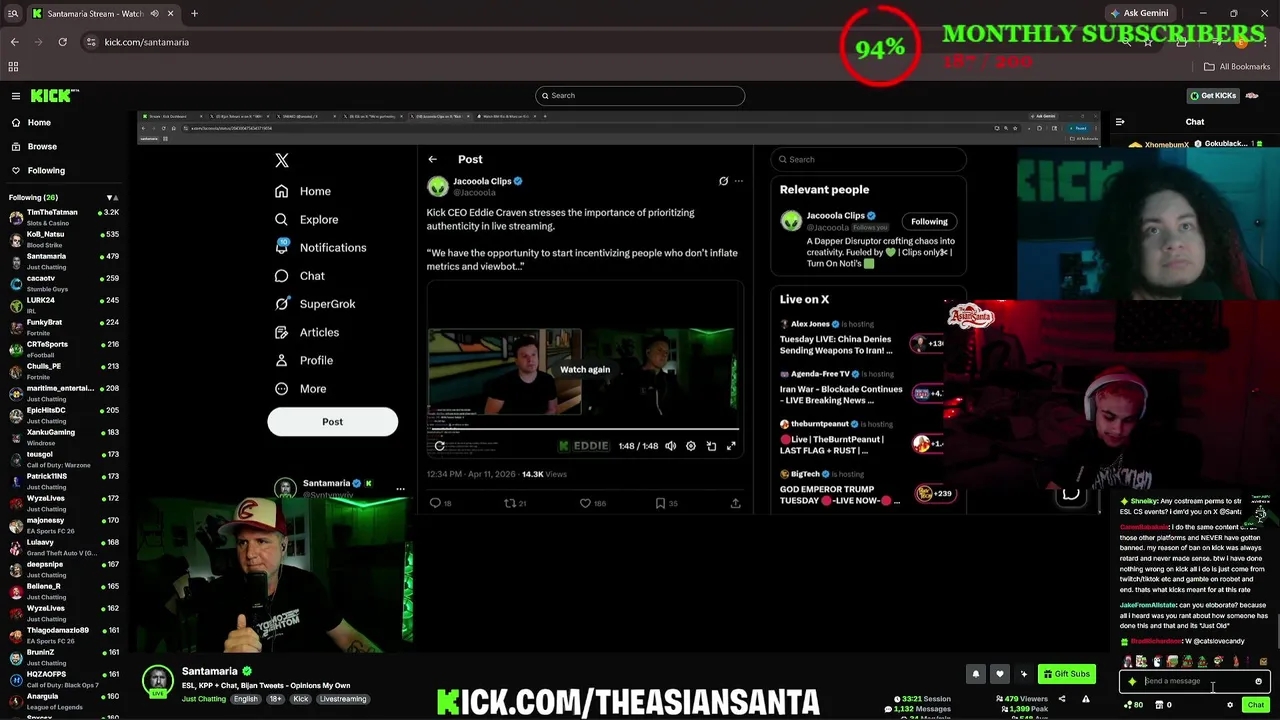1280x720 pixels.
Task: Expand More options in X navigation
Action: click(x=301, y=388)
